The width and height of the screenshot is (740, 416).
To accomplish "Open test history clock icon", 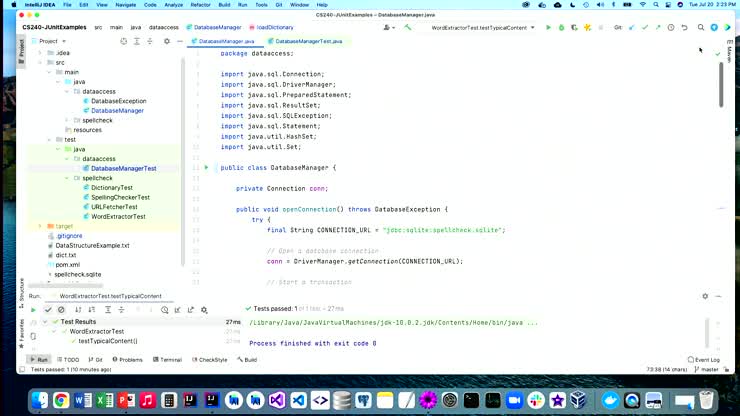I will (x=164, y=310).
